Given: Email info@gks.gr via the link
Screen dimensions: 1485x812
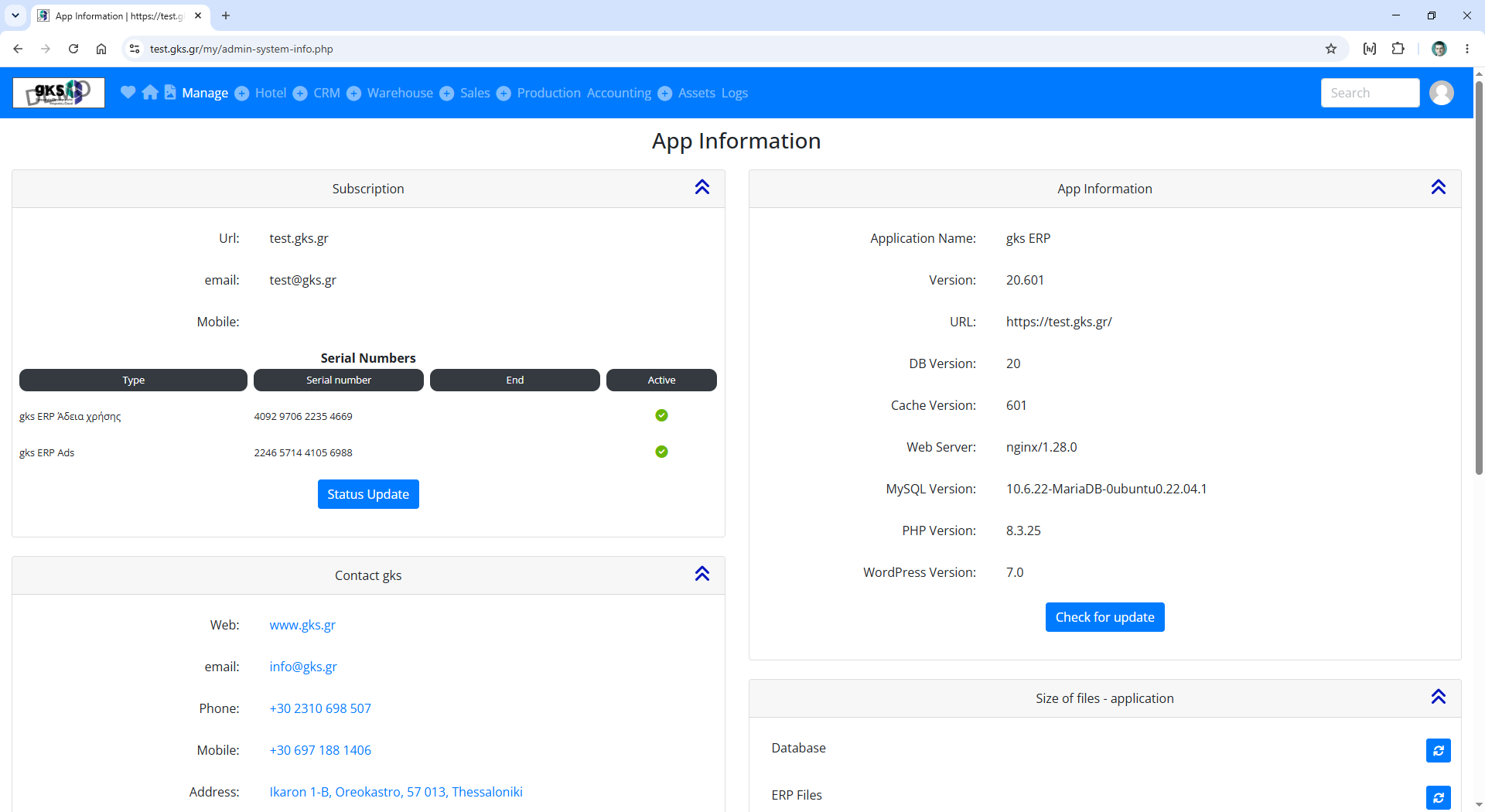Looking at the screenshot, I should pyautogui.click(x=303, y=667).
